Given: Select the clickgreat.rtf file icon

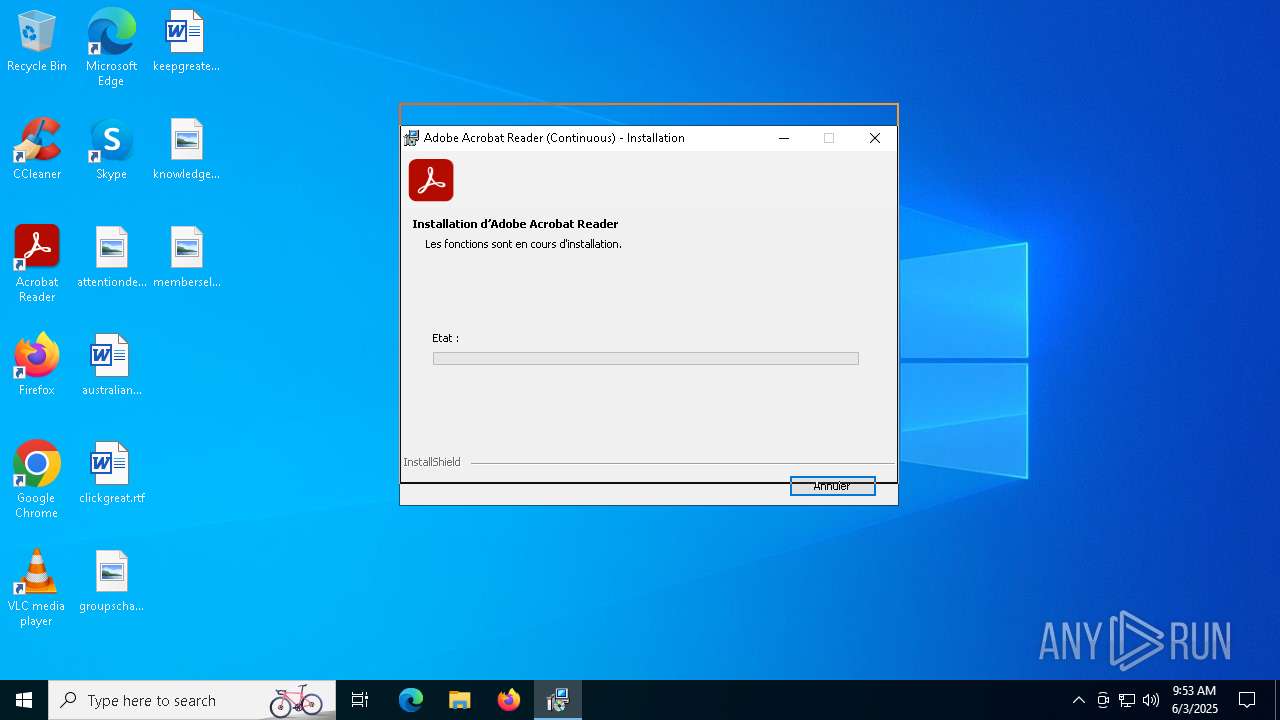Looking at the screenshot, I should pos(111,474).
